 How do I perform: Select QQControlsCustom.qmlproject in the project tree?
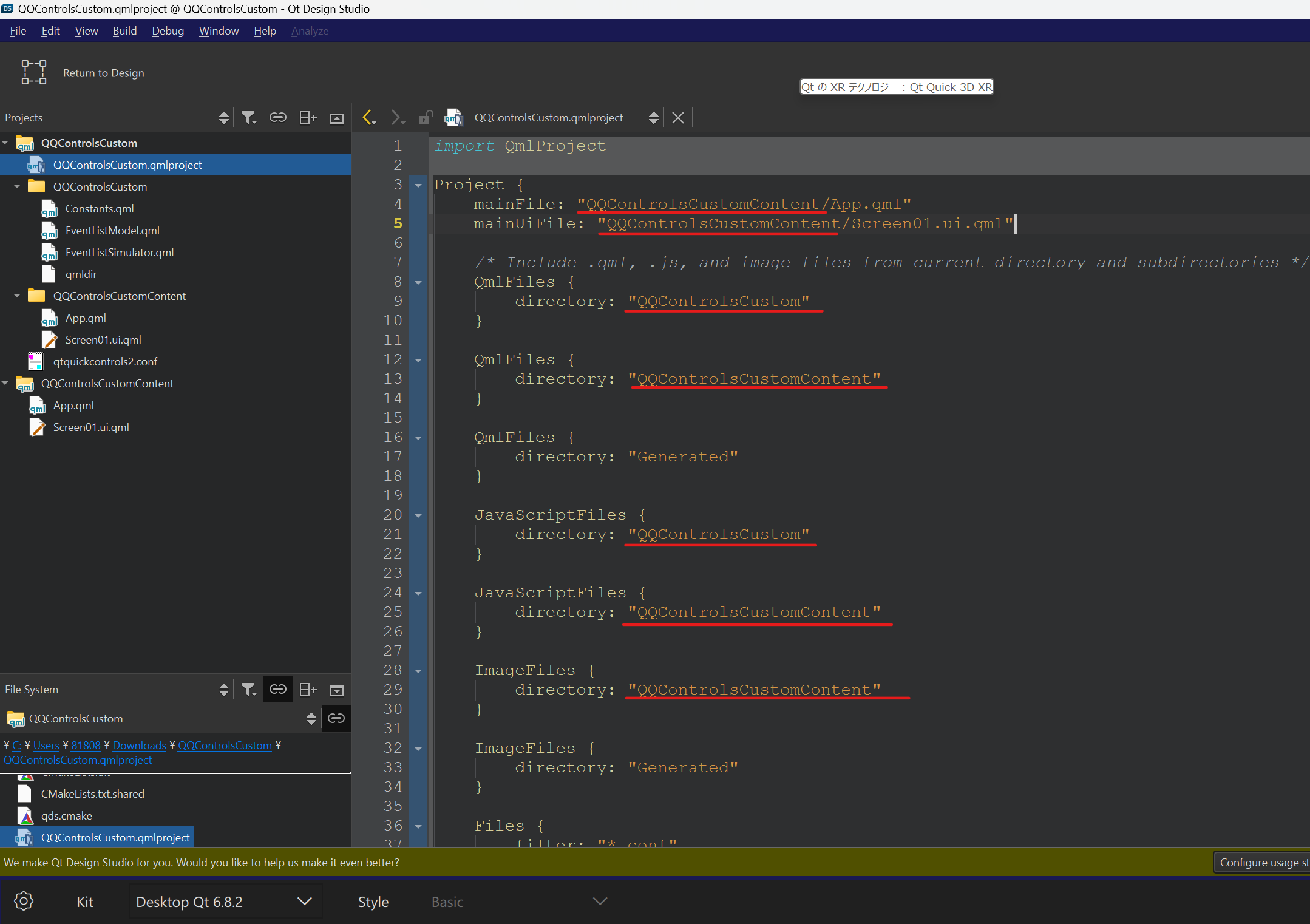(175, 165)
